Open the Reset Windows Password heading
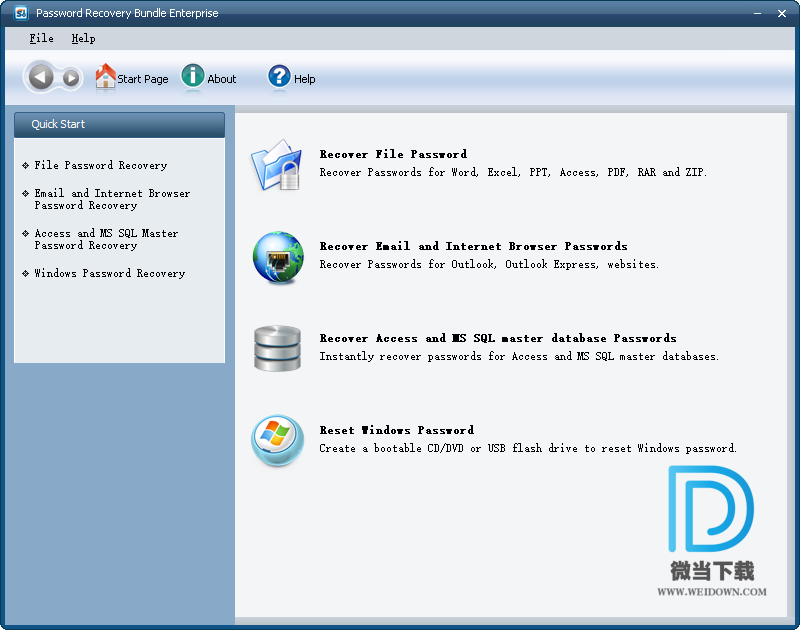800x630 pixels. [396, 430]
